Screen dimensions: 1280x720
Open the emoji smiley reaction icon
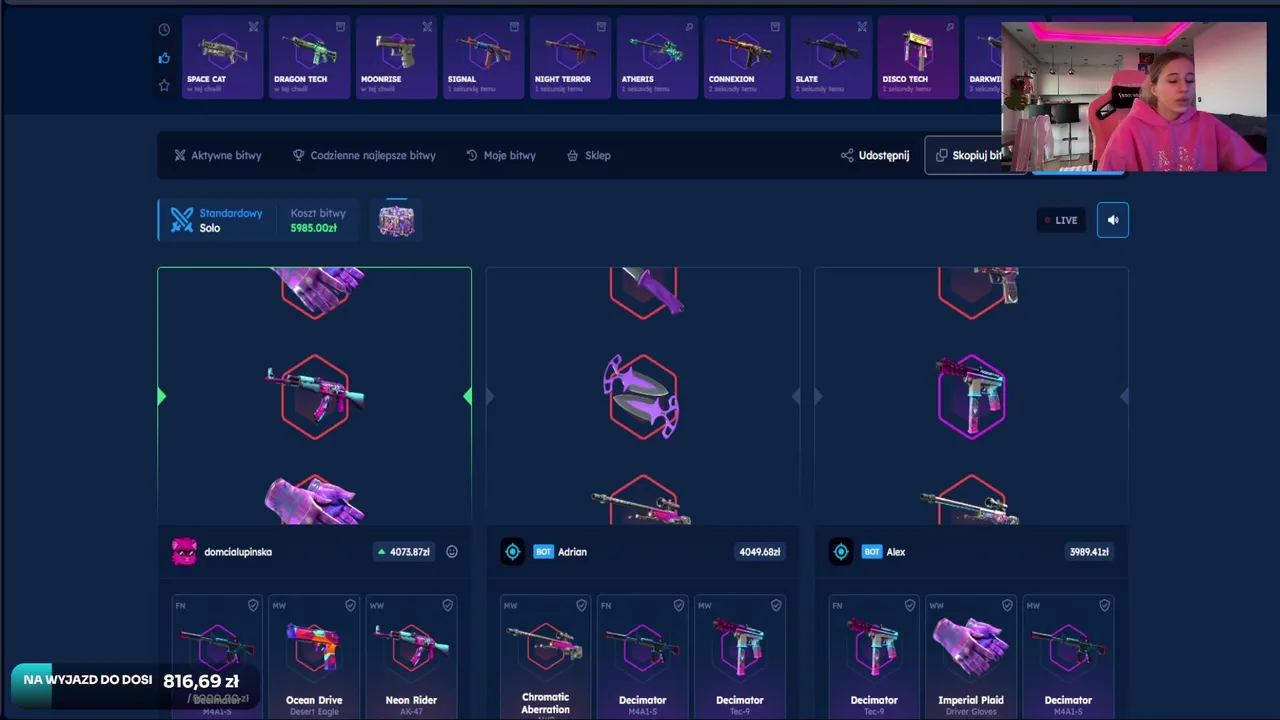coord(452,552)
